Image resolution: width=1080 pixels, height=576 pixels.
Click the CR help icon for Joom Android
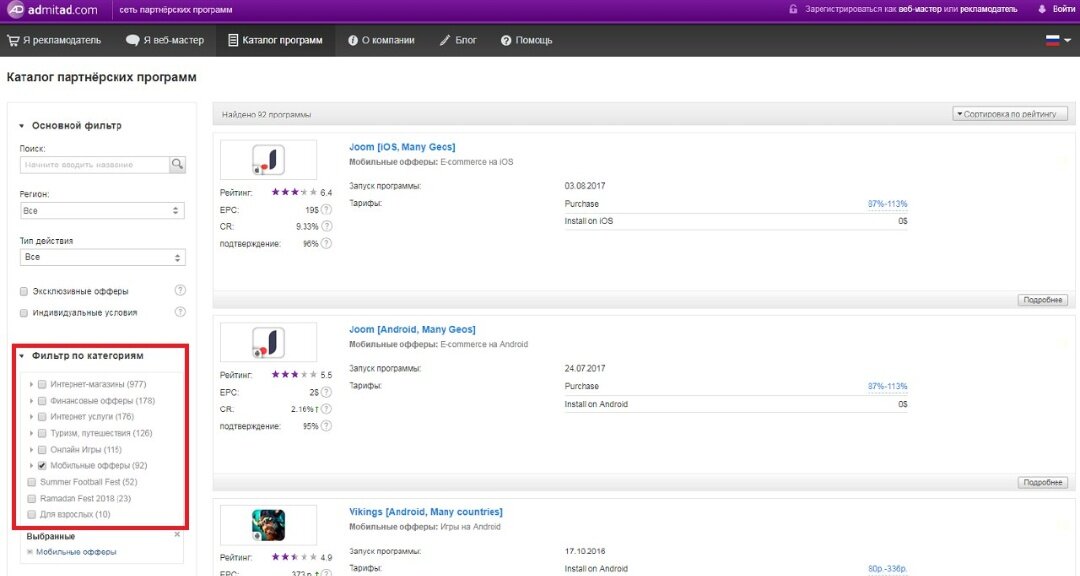(x=326, y=409)
